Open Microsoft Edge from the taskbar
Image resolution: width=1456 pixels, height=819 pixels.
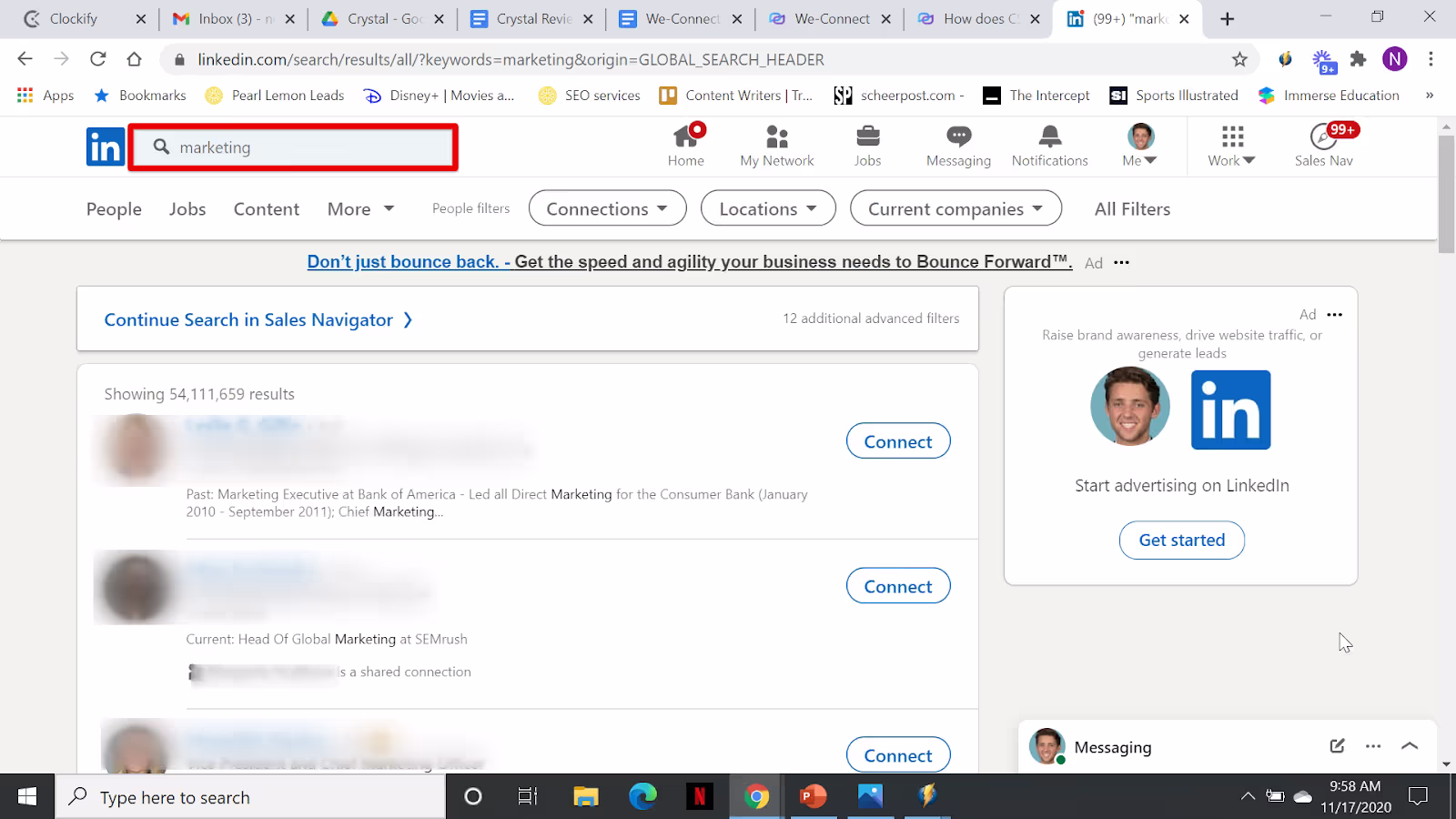pos(642,796)
